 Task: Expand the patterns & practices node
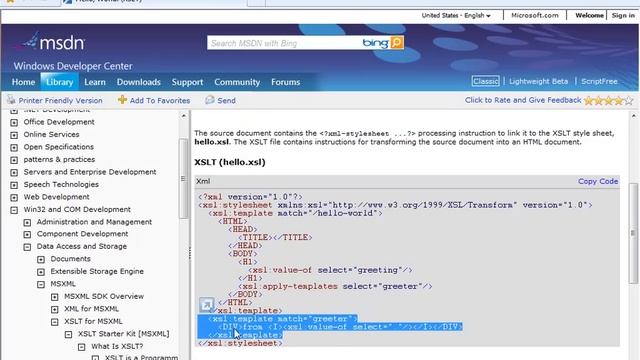pos(14,160)
